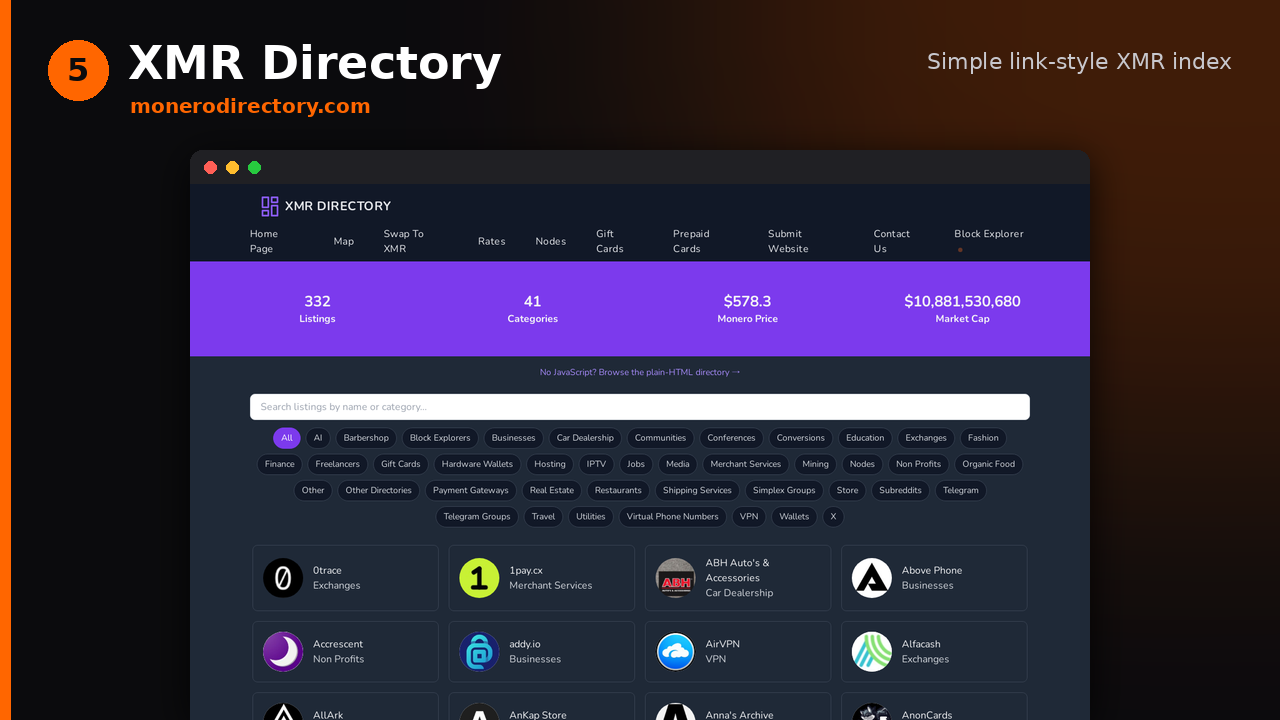Screen dimensions: 1280x720
Task: Open the AirVPN cloud logo
Action: tap(676, 652)
